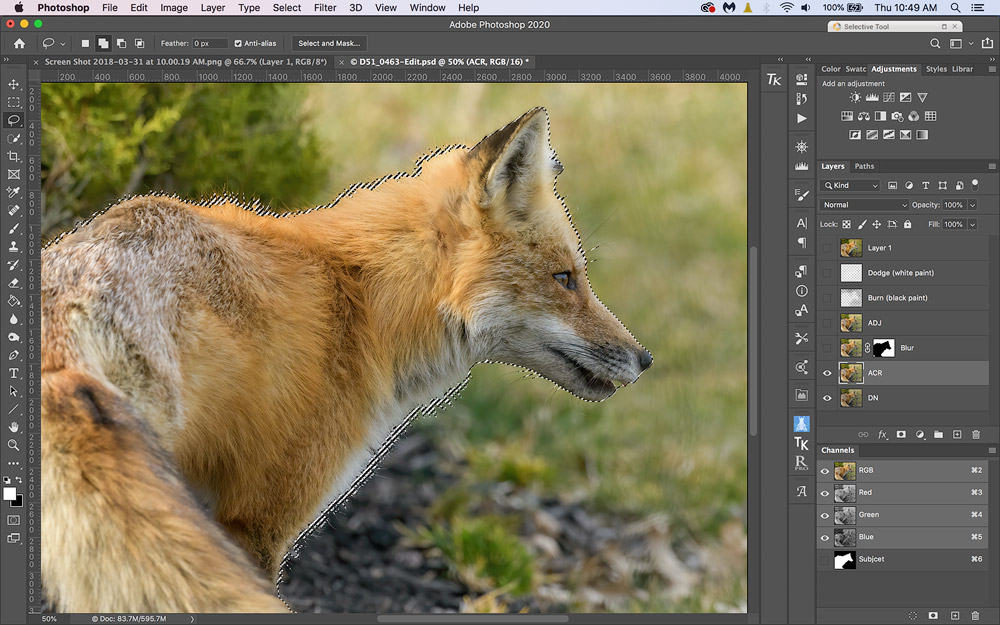The image size is (1000, 625).
Task: Pick the Clone Stamp tool
Action: 14,246
